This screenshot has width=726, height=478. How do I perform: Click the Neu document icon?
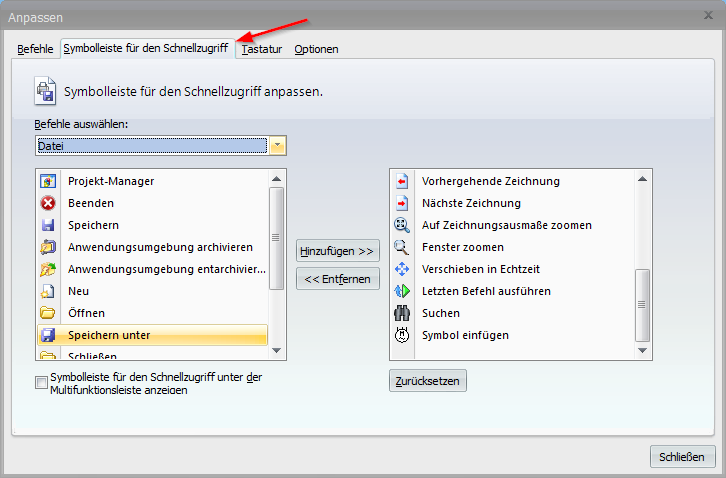48,291
